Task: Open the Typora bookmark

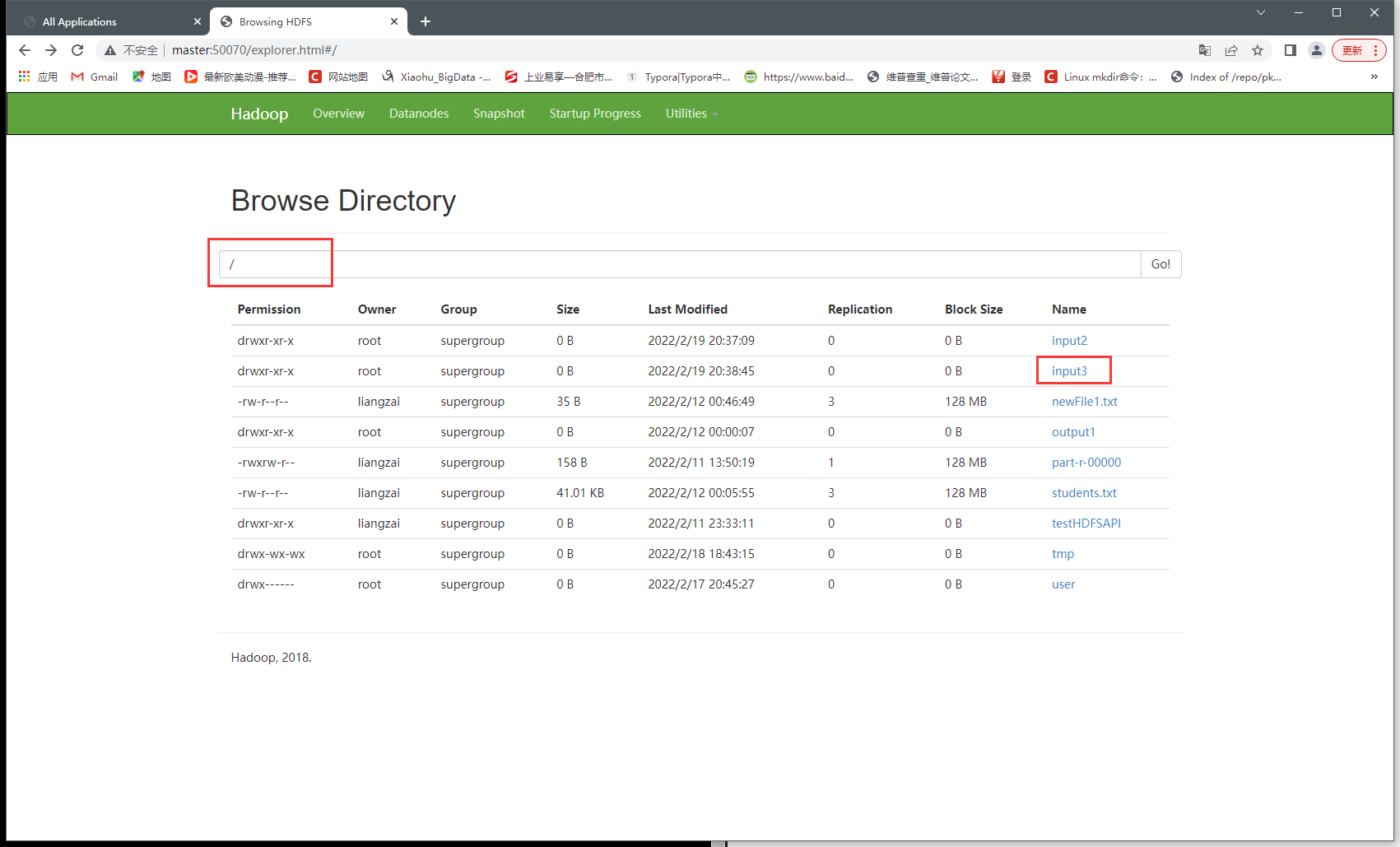Action: click(678, 77)
